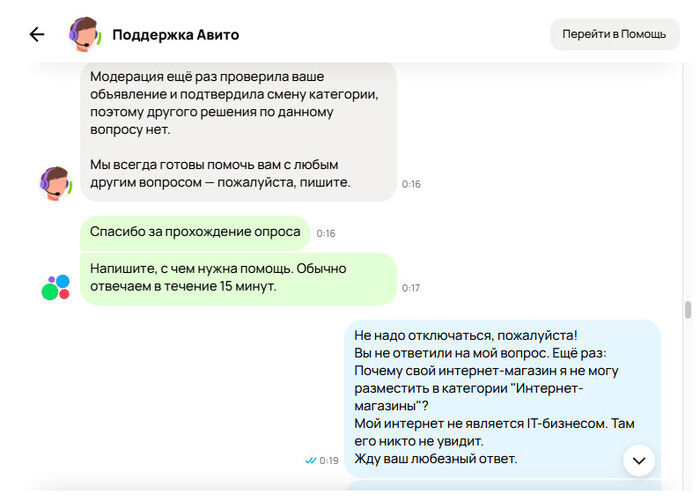700x501 pixels.
Task: Click the colorful Avito logo avatar
Action: [55, 288]
